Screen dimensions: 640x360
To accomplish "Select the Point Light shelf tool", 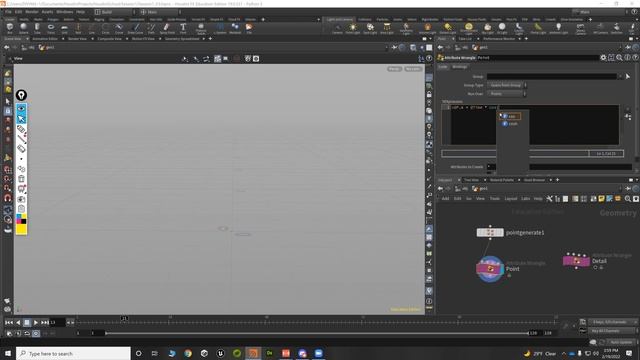I will point(353,28).
